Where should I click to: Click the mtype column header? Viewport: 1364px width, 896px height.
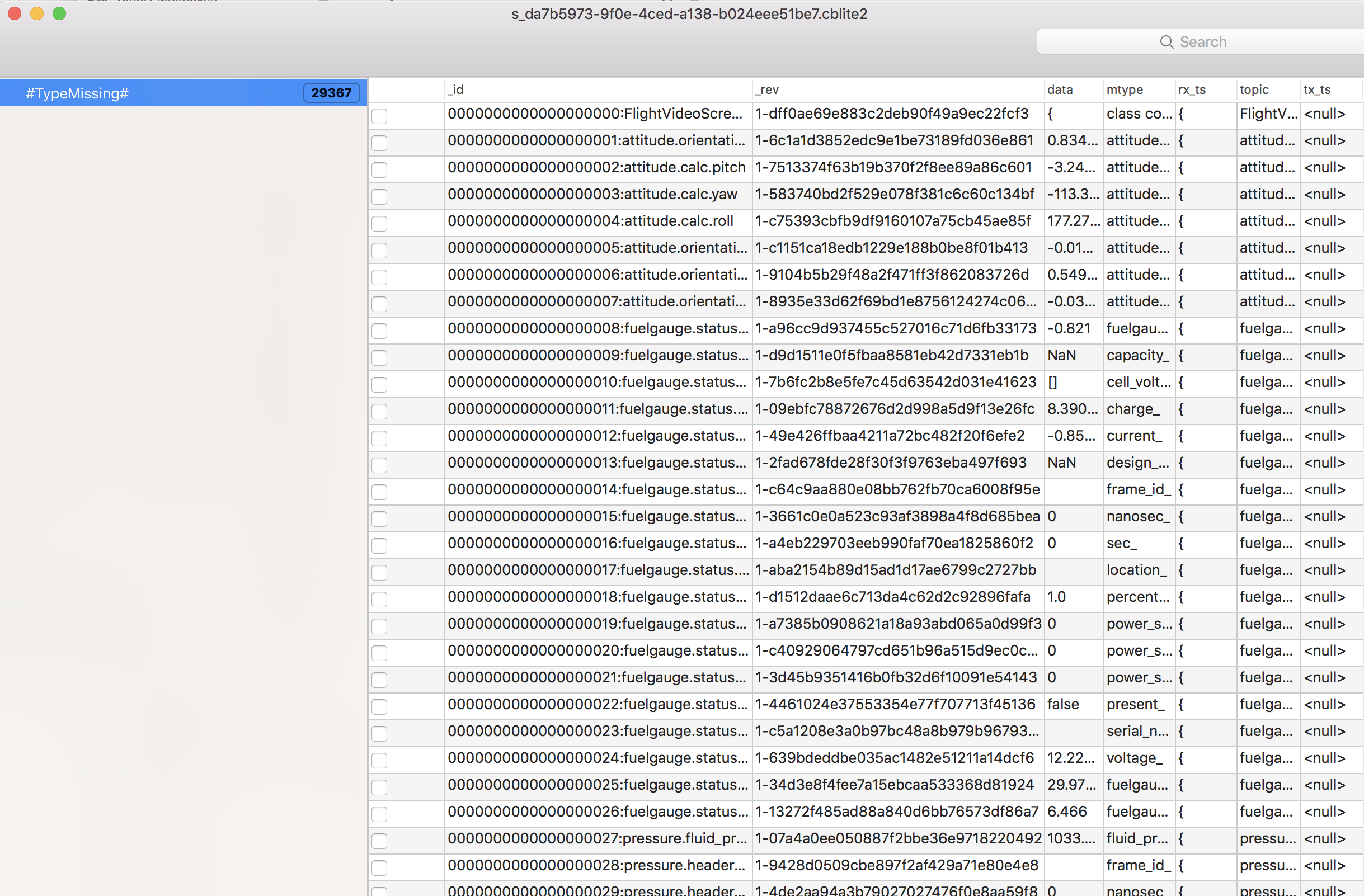(x=1125, y=89)
